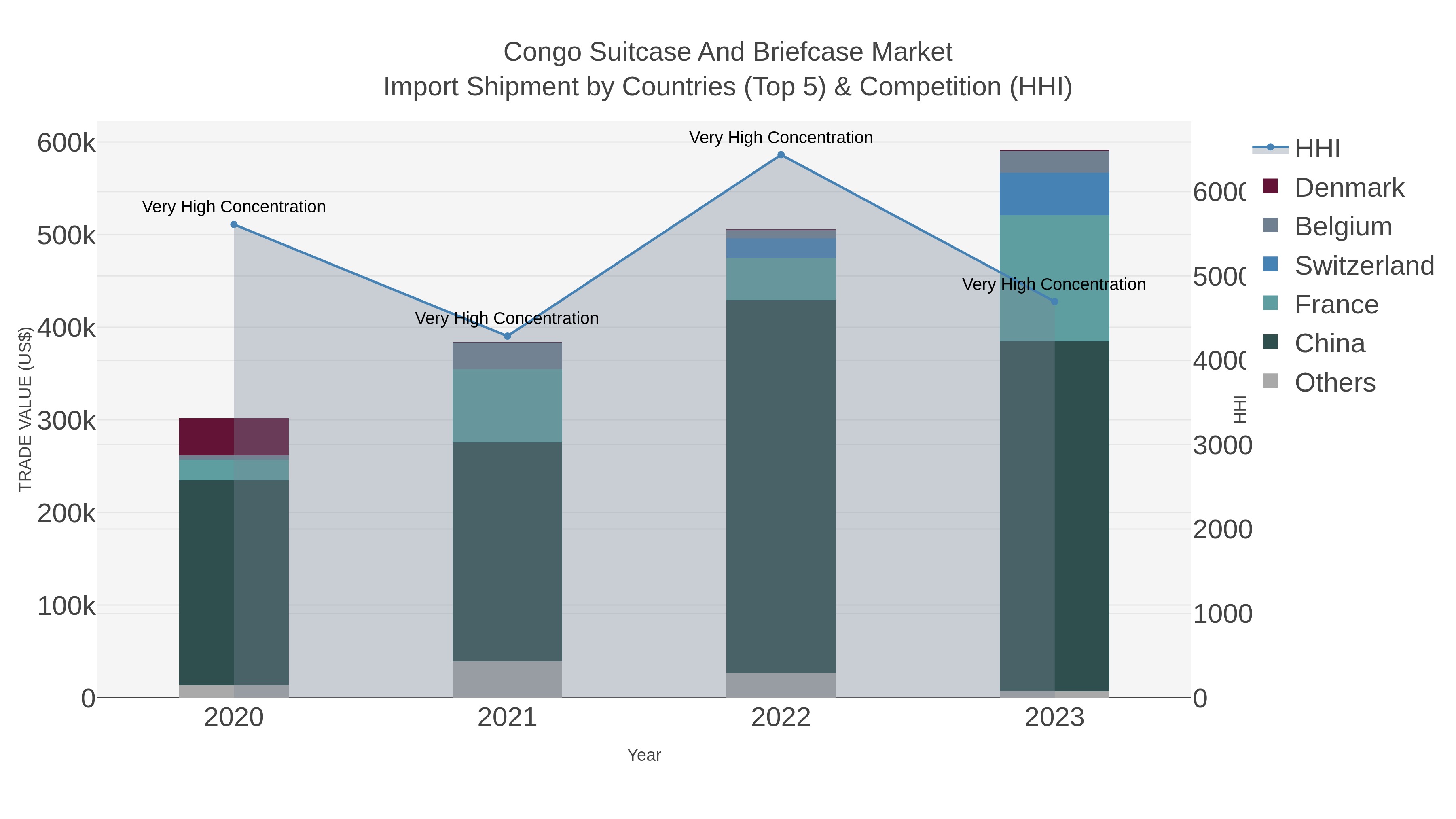Click the Belgium segment of 2021 bar
This screenshot has width=1456, height=819.
[507, 356]
